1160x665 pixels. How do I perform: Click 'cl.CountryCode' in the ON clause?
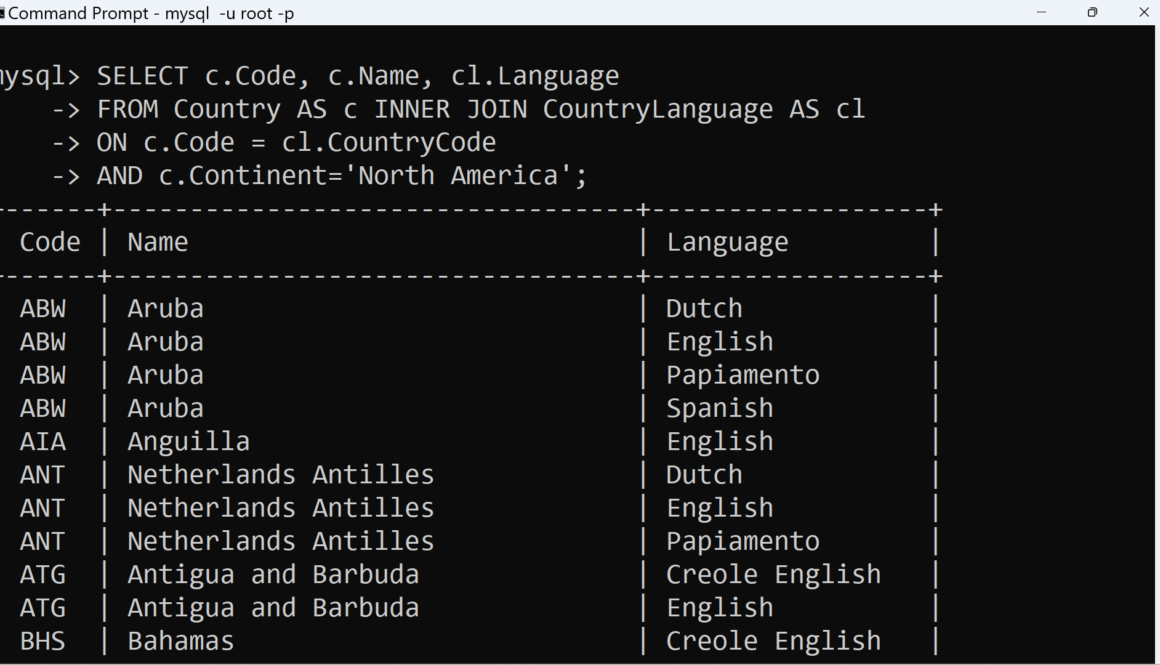[x=388, y=142]
